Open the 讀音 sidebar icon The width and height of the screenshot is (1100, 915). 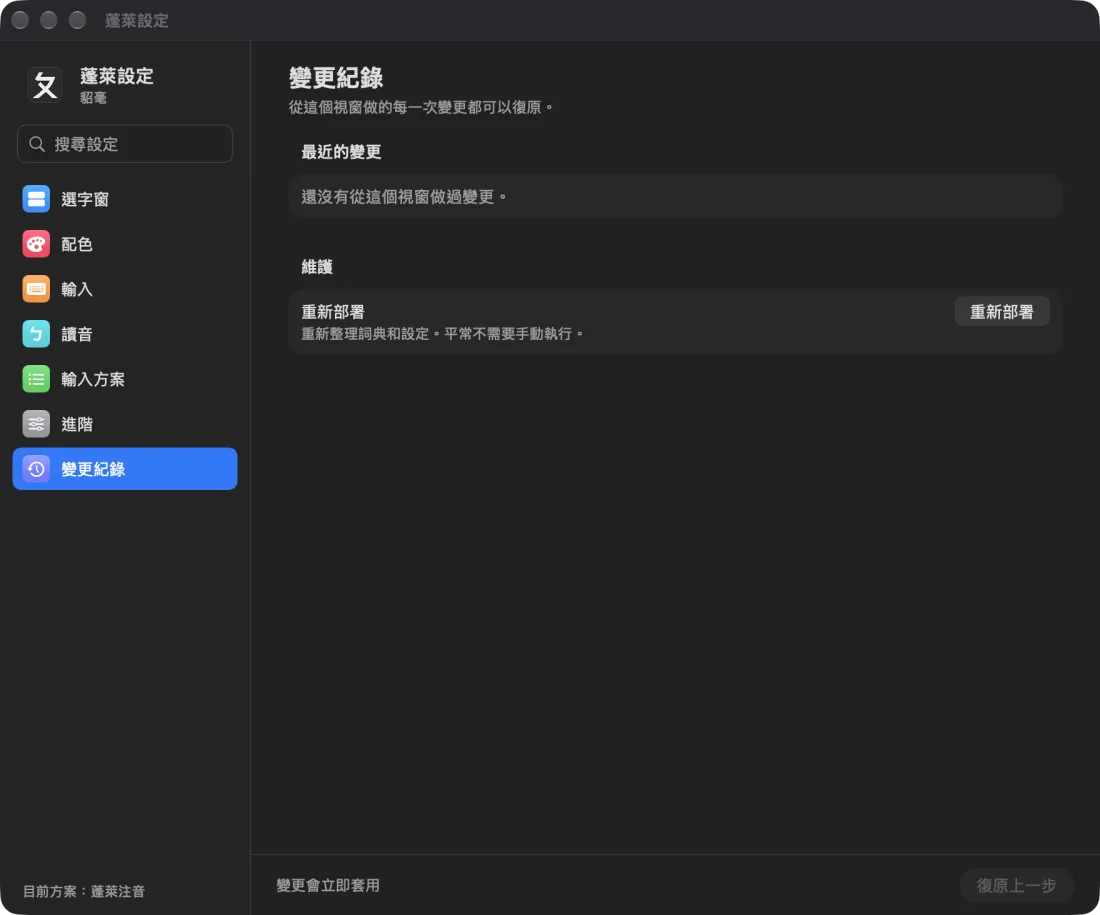[36, 334]
